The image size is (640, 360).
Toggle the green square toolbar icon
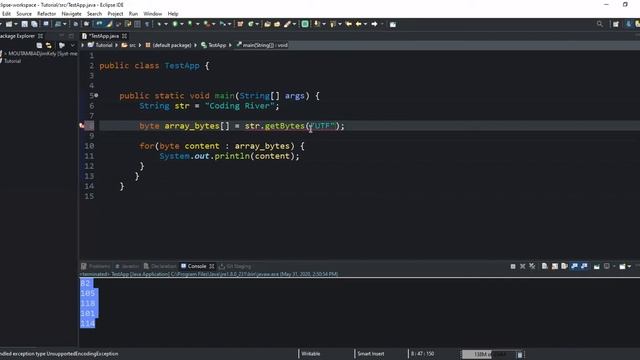305,24
